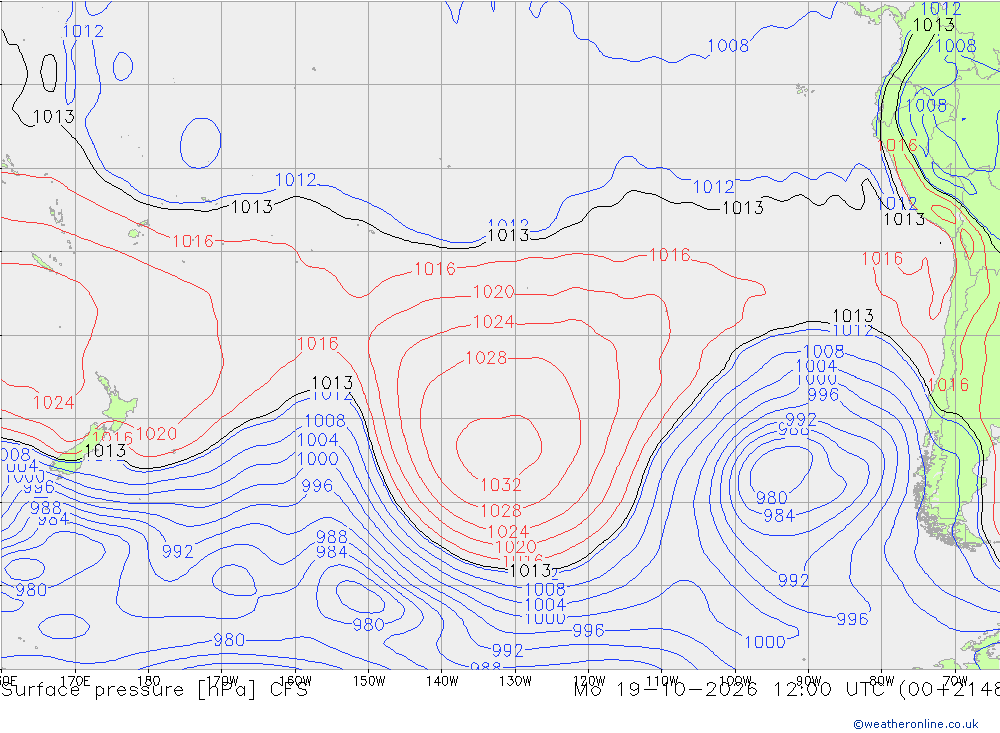The image size is (1000, 733).
Task: Click the 70W longitude axis label
Action: click(955, 681)
